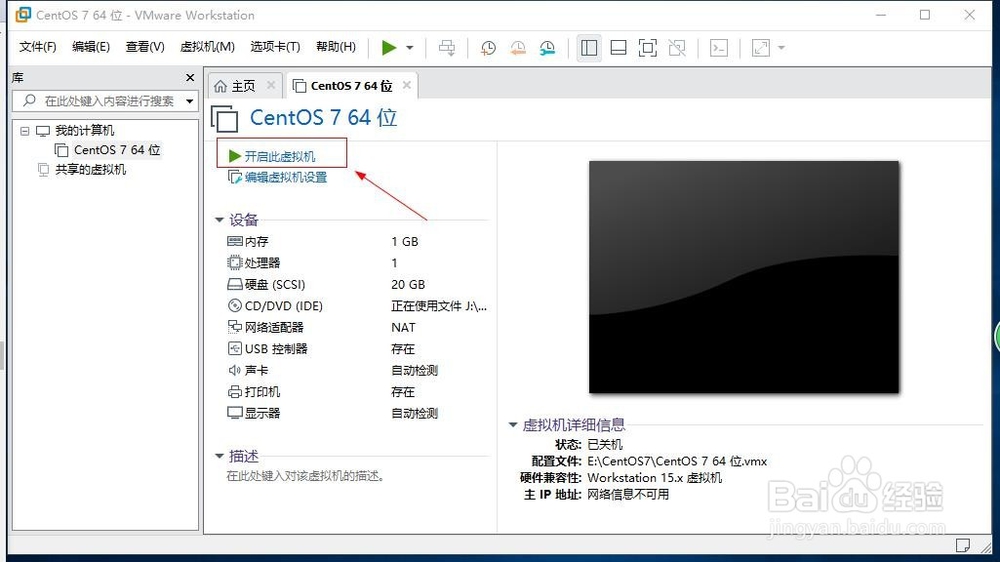Close the CentOS 7 64 位 tab
The height and width of the screenshot is (562, 1000).
[407, 85]
